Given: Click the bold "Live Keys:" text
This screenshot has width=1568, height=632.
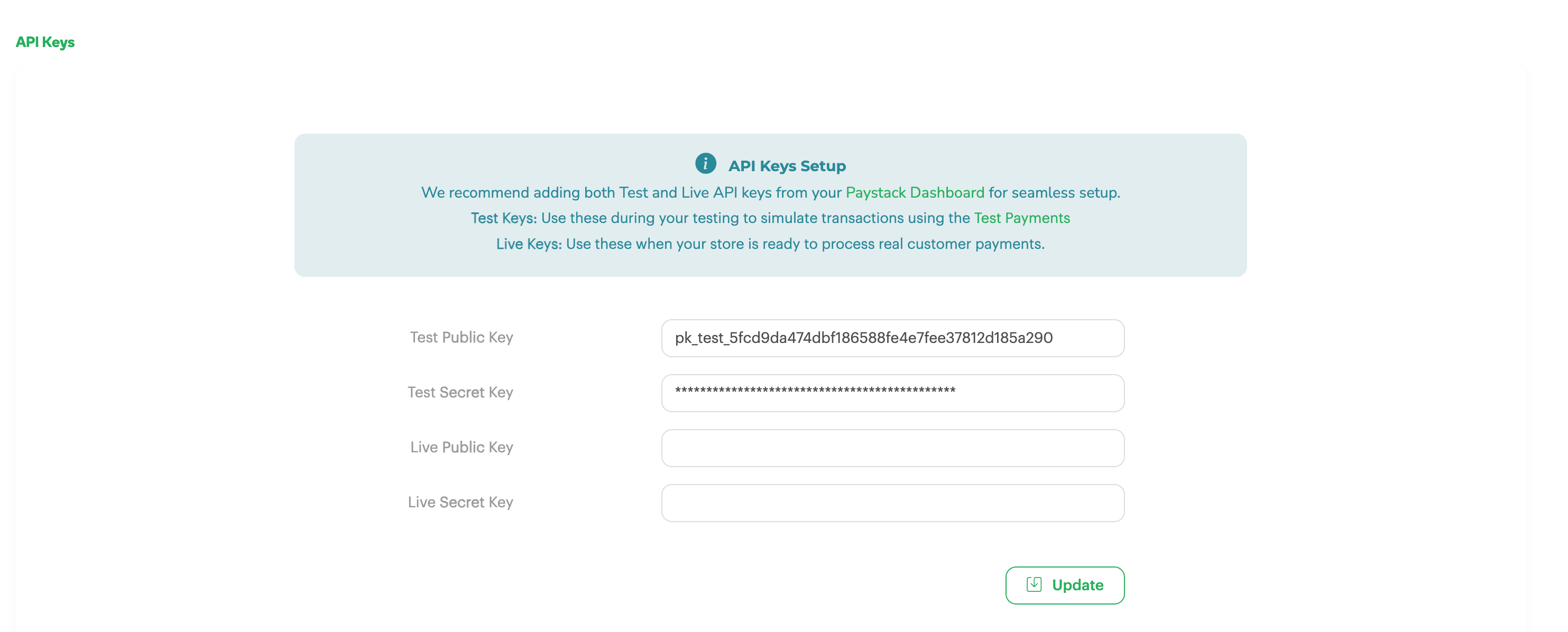Looking at the screenshot, I should point(528,244).
